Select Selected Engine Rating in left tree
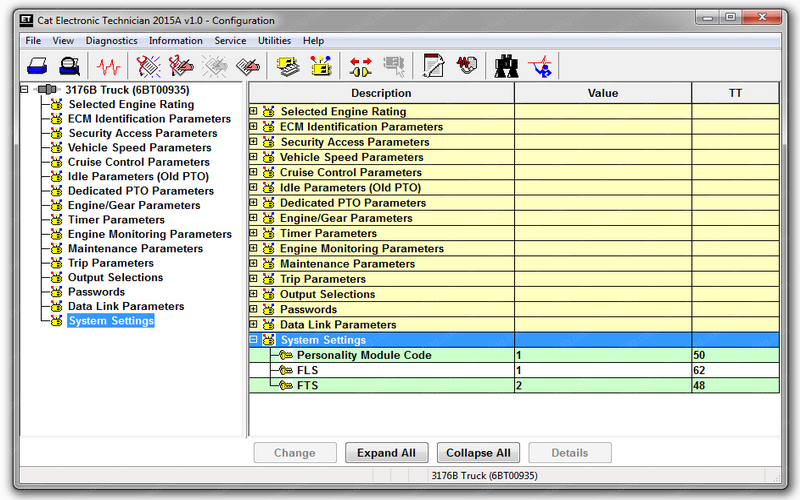Viewport: 800px width, 500px height. (x=131, y=105)
